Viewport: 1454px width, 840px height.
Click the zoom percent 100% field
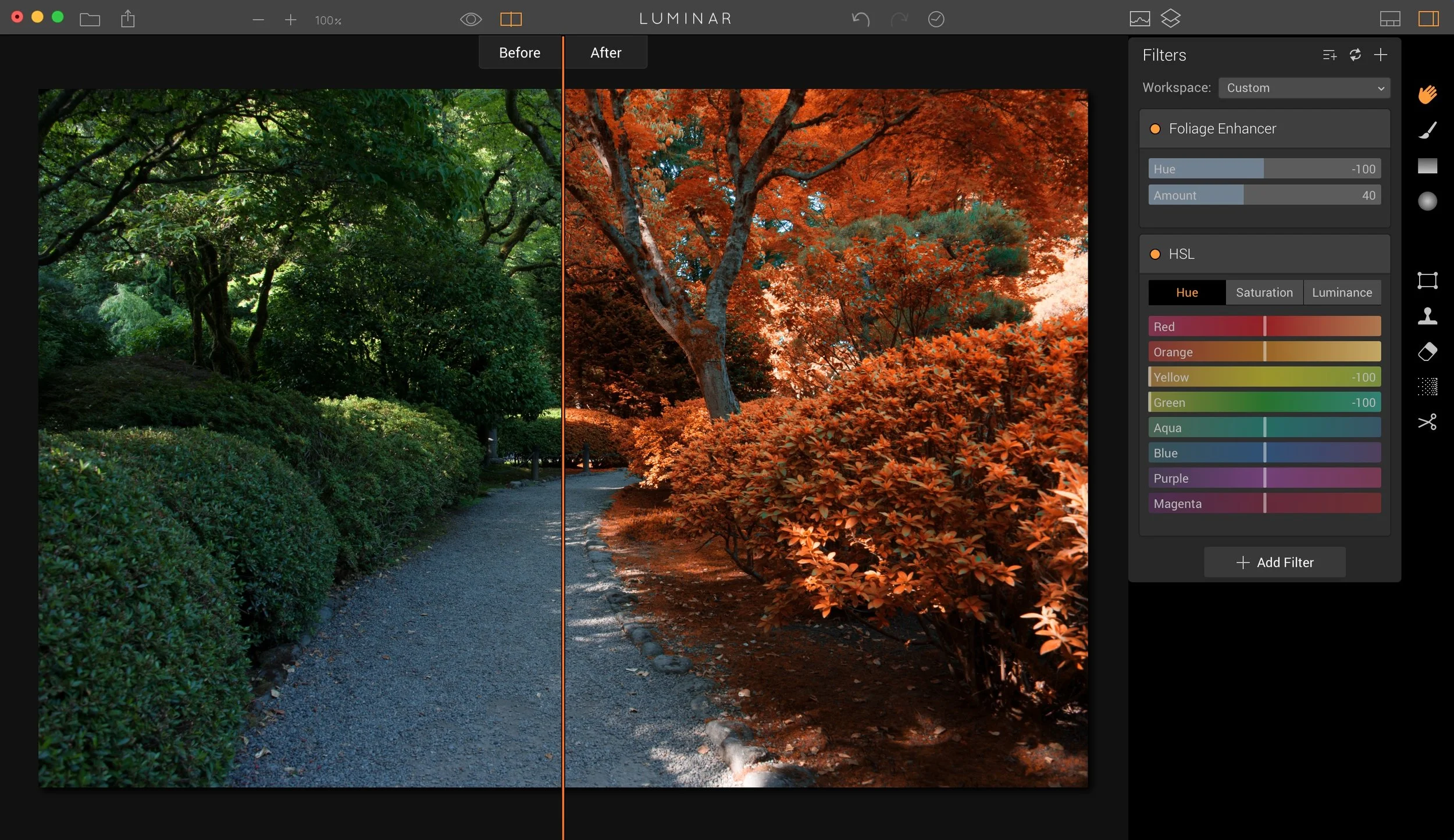328,20
